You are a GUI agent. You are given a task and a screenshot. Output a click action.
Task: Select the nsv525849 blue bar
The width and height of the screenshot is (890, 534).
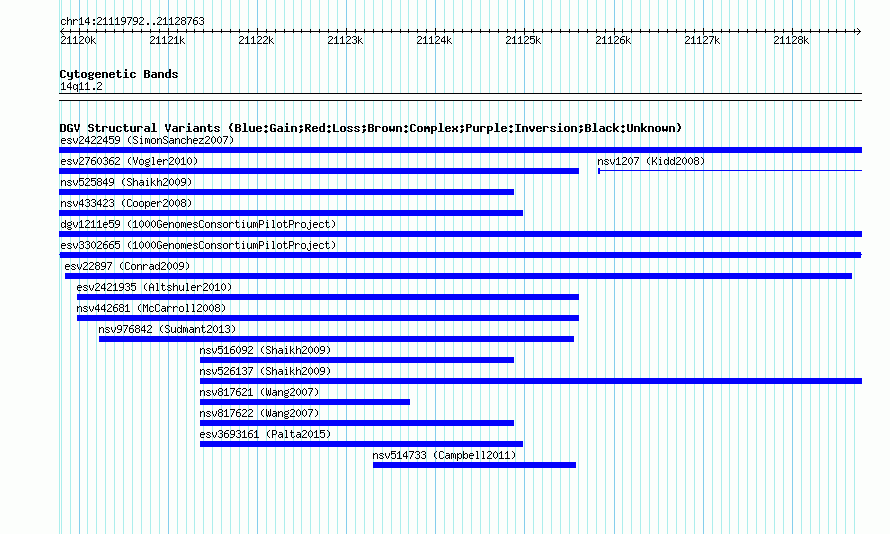coord(286,192)
